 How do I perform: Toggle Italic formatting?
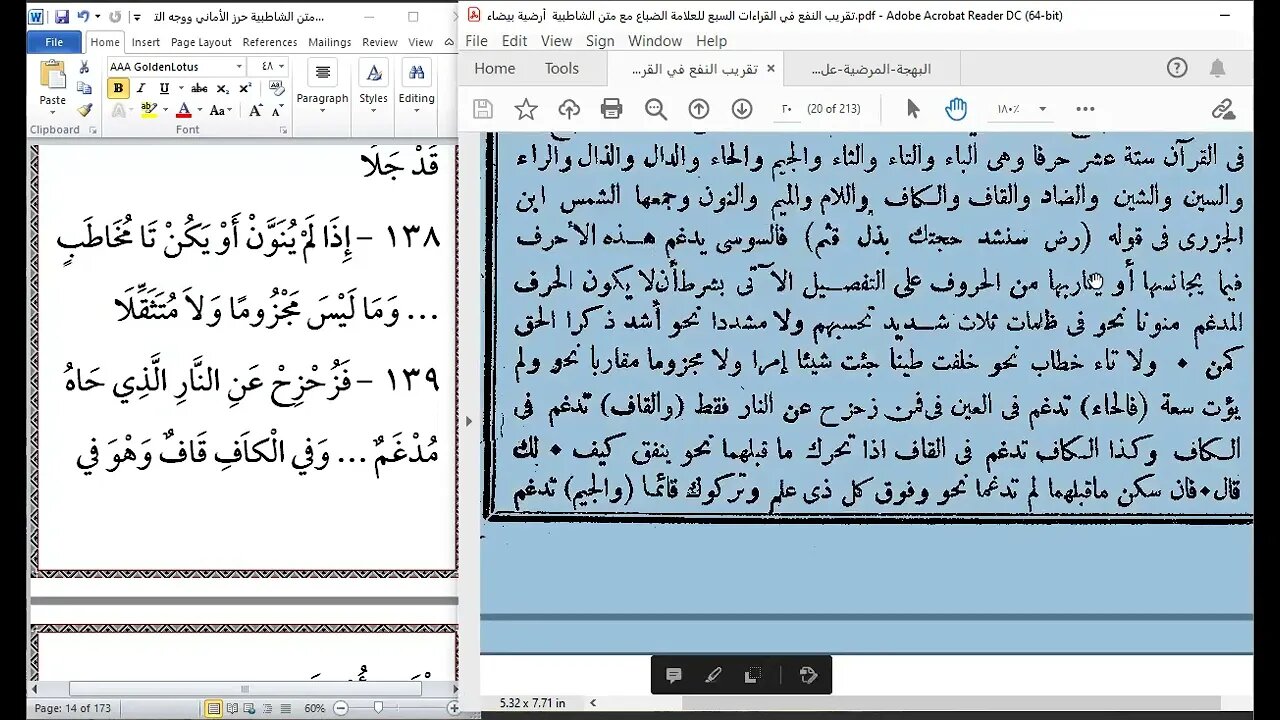click(141, 88)
